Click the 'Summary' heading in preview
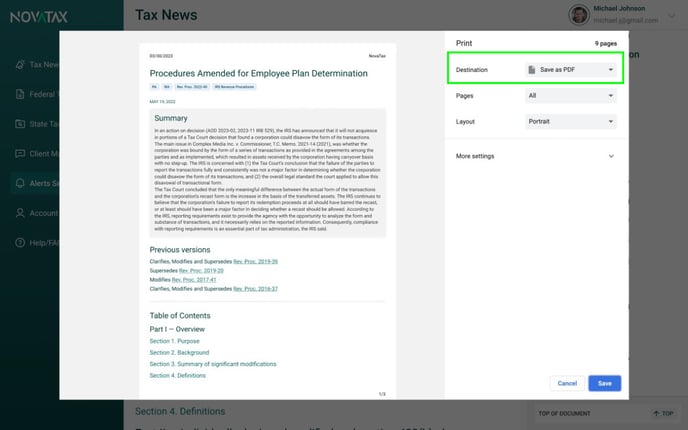The image size is (688, 430). click(171, 118)
